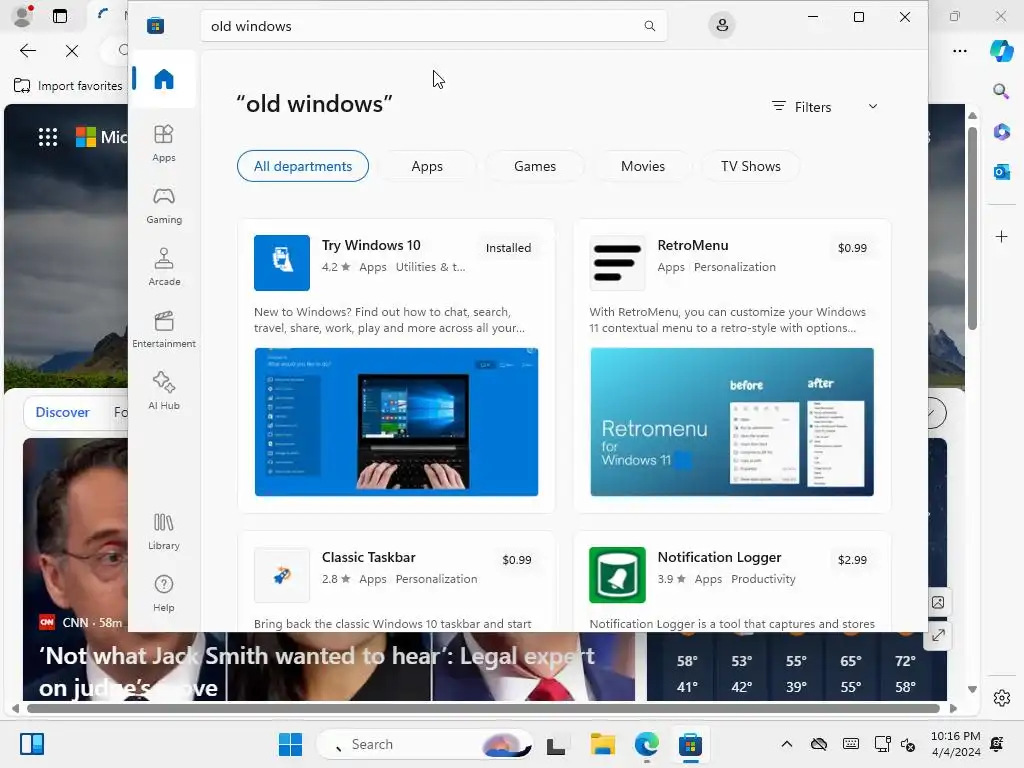Click the Notification Logger app icon

[x=617, y=575]
